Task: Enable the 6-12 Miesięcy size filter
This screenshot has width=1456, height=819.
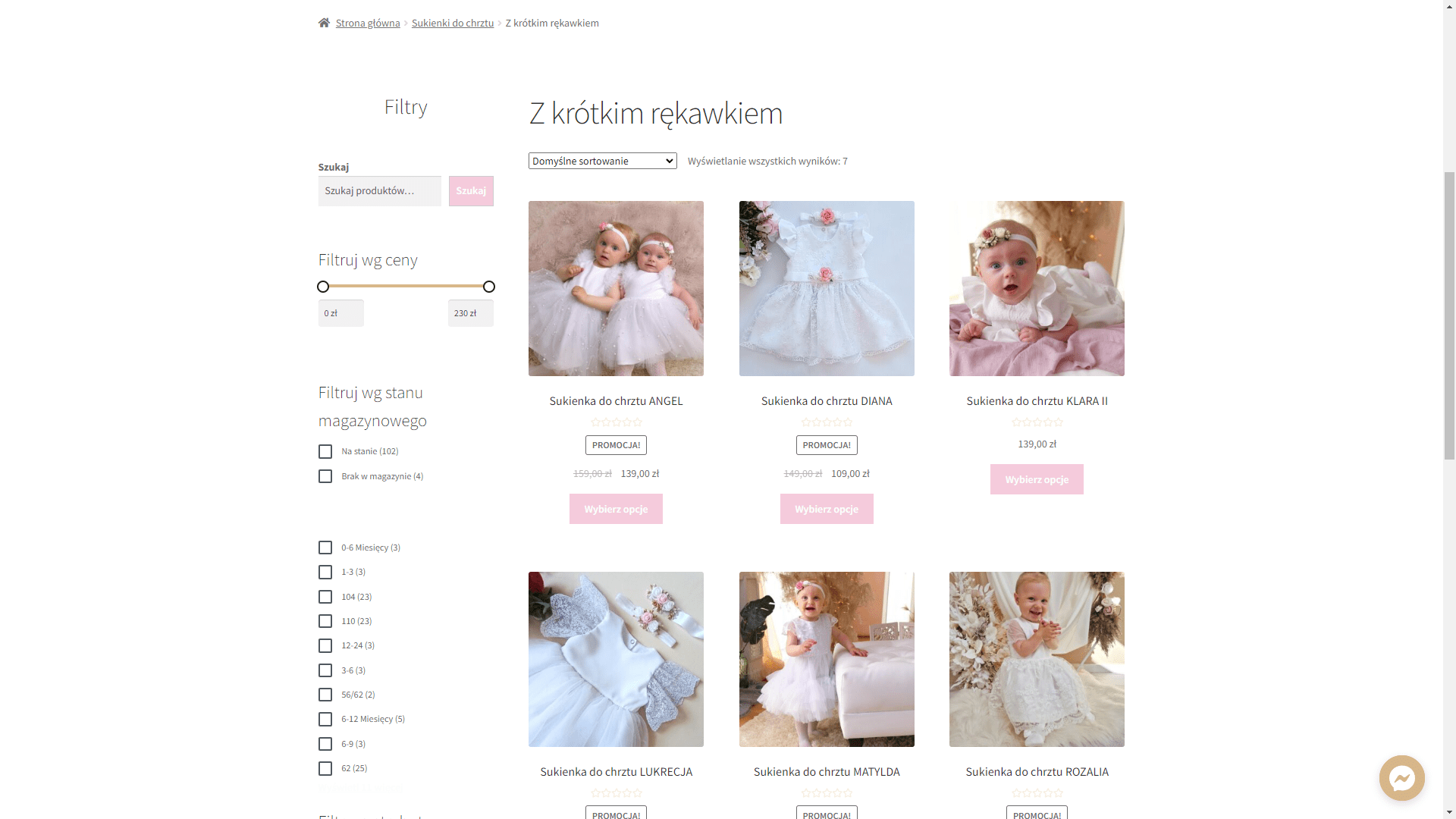Action: coord(325,719)
